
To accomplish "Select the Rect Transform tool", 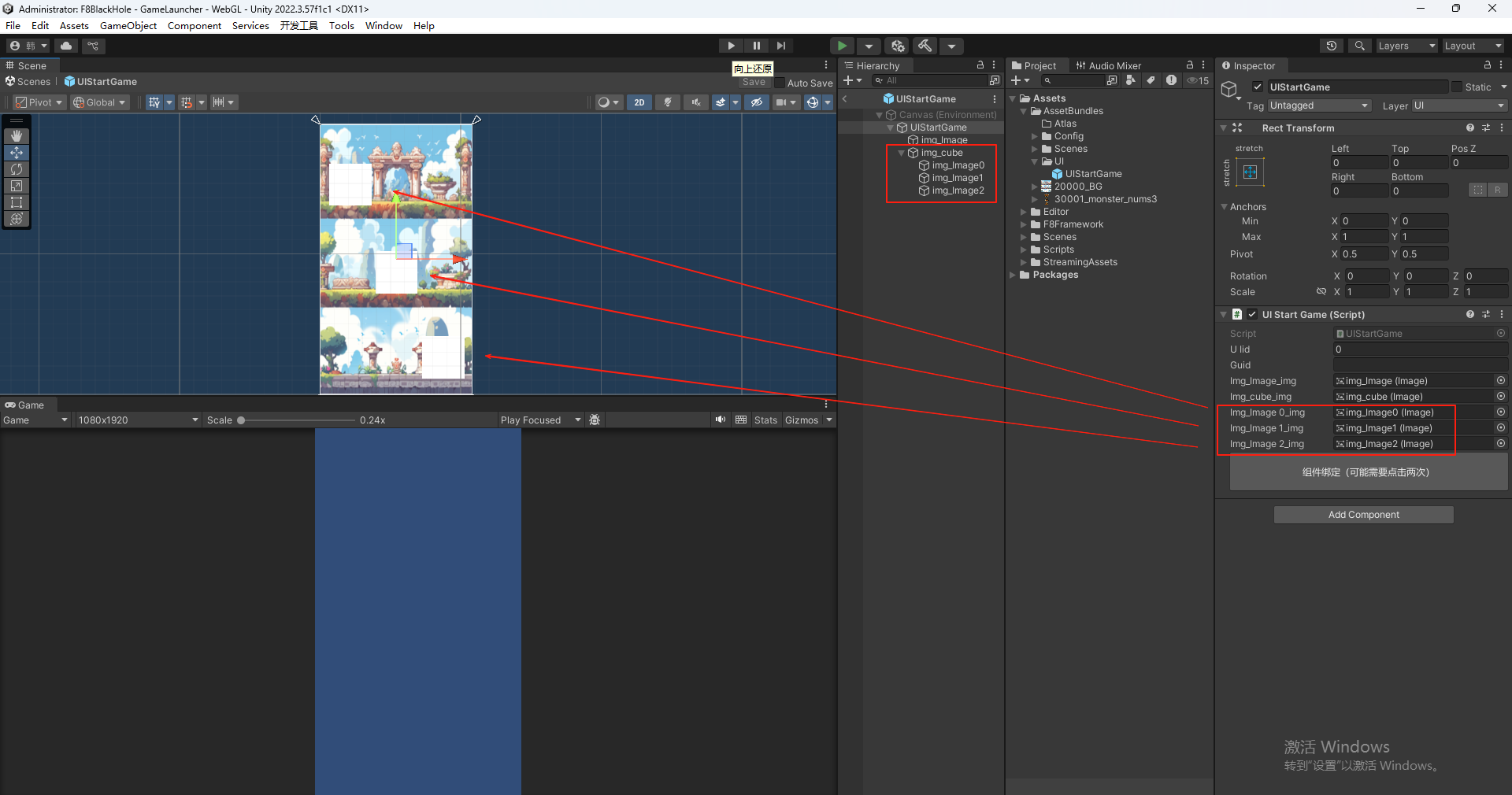I will [x=17, y=202].
